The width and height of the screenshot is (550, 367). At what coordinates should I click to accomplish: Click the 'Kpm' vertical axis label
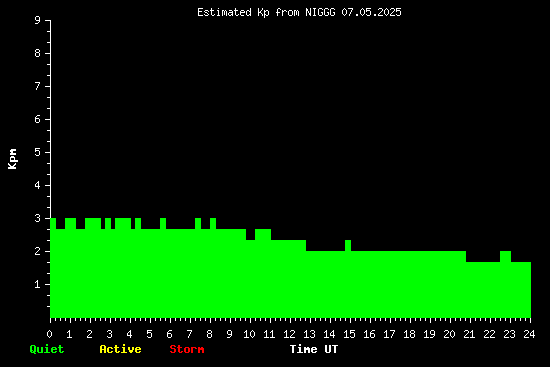click(13, 159)
